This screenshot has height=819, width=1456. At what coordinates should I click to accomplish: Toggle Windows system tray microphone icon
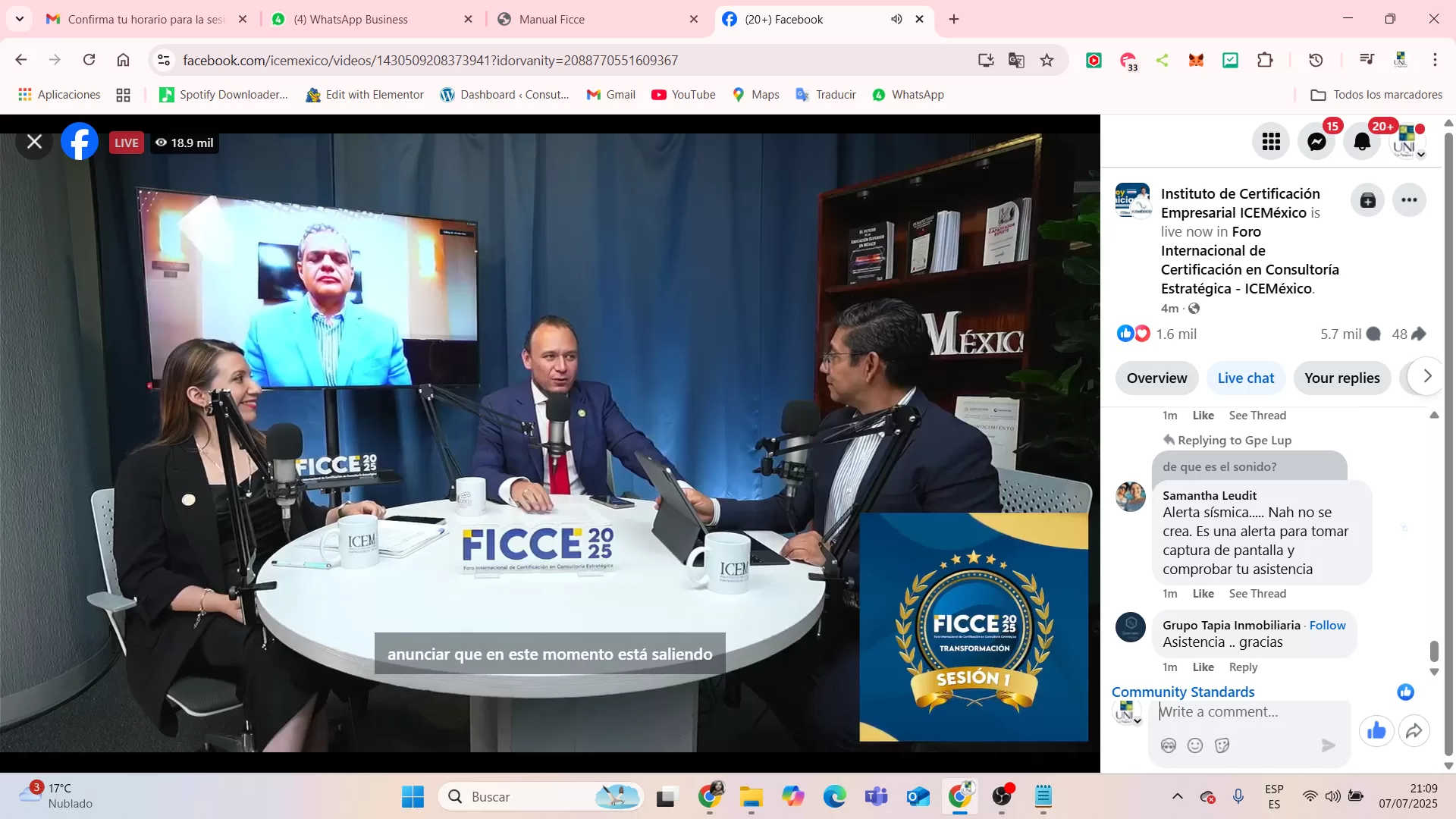coord(1238,796)
